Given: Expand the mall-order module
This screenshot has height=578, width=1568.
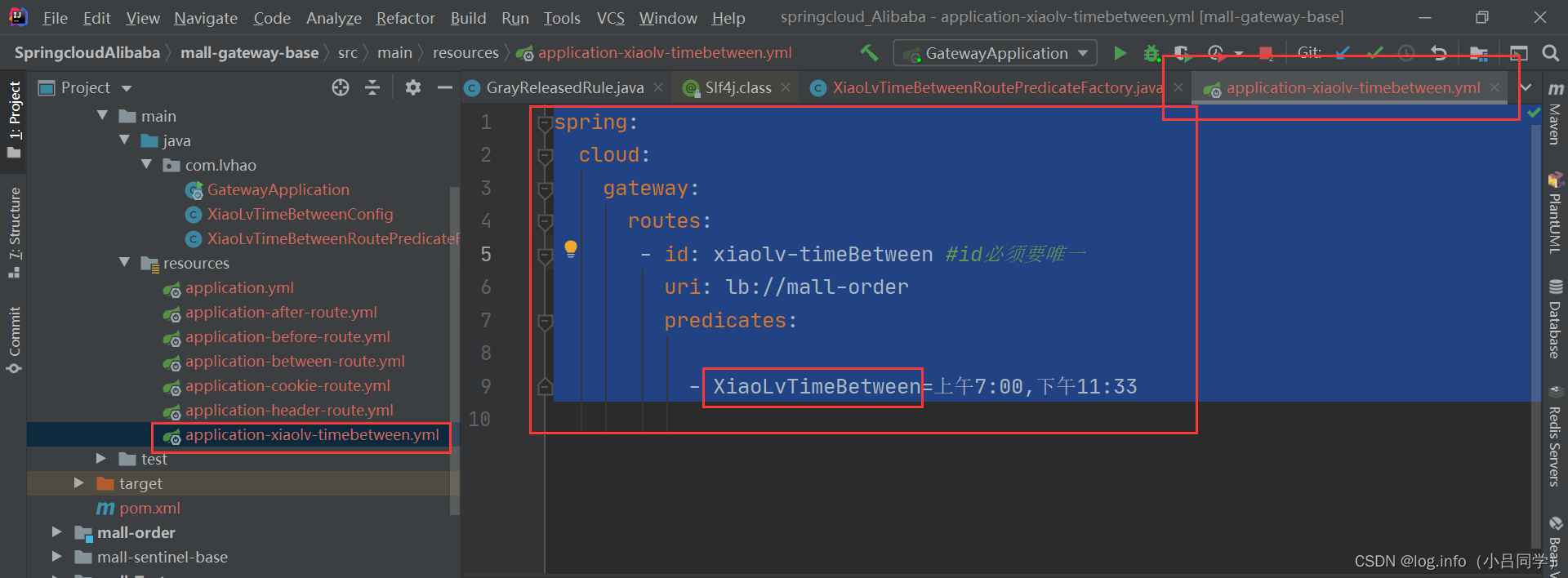Looking at the screenshot, I should tap(57, 532).
